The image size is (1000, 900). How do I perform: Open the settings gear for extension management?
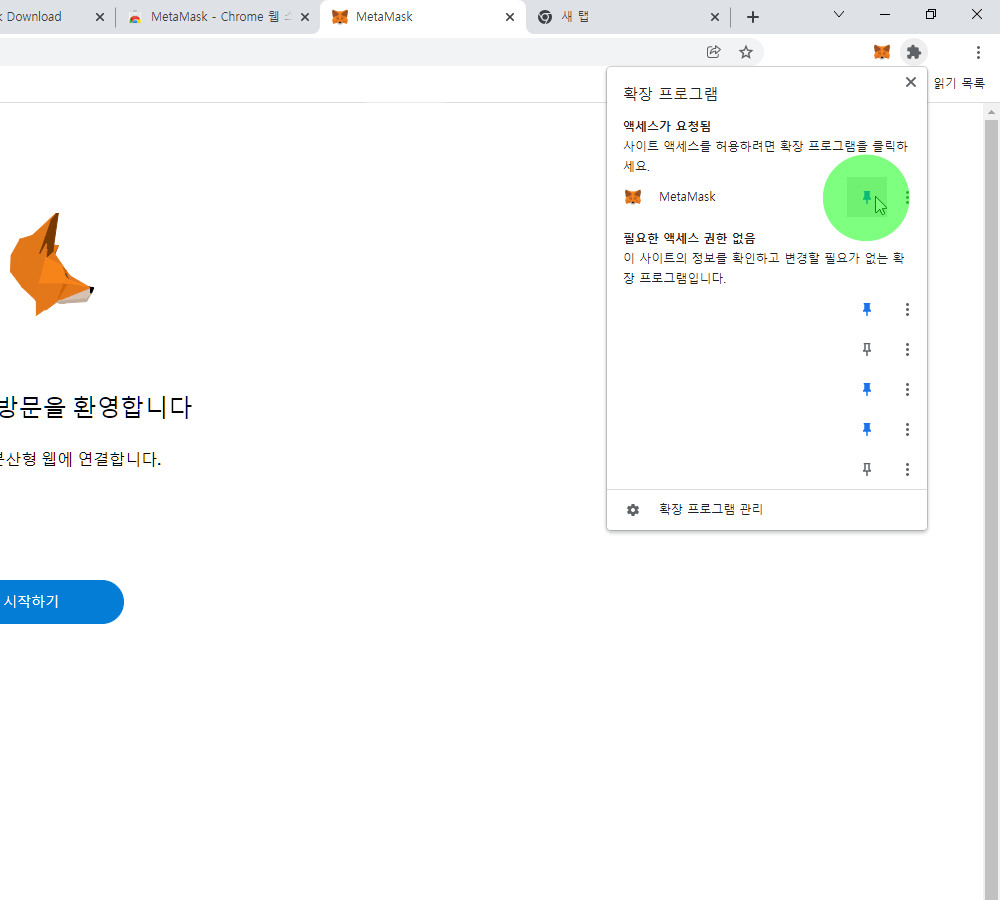click(x=633, y=509)
